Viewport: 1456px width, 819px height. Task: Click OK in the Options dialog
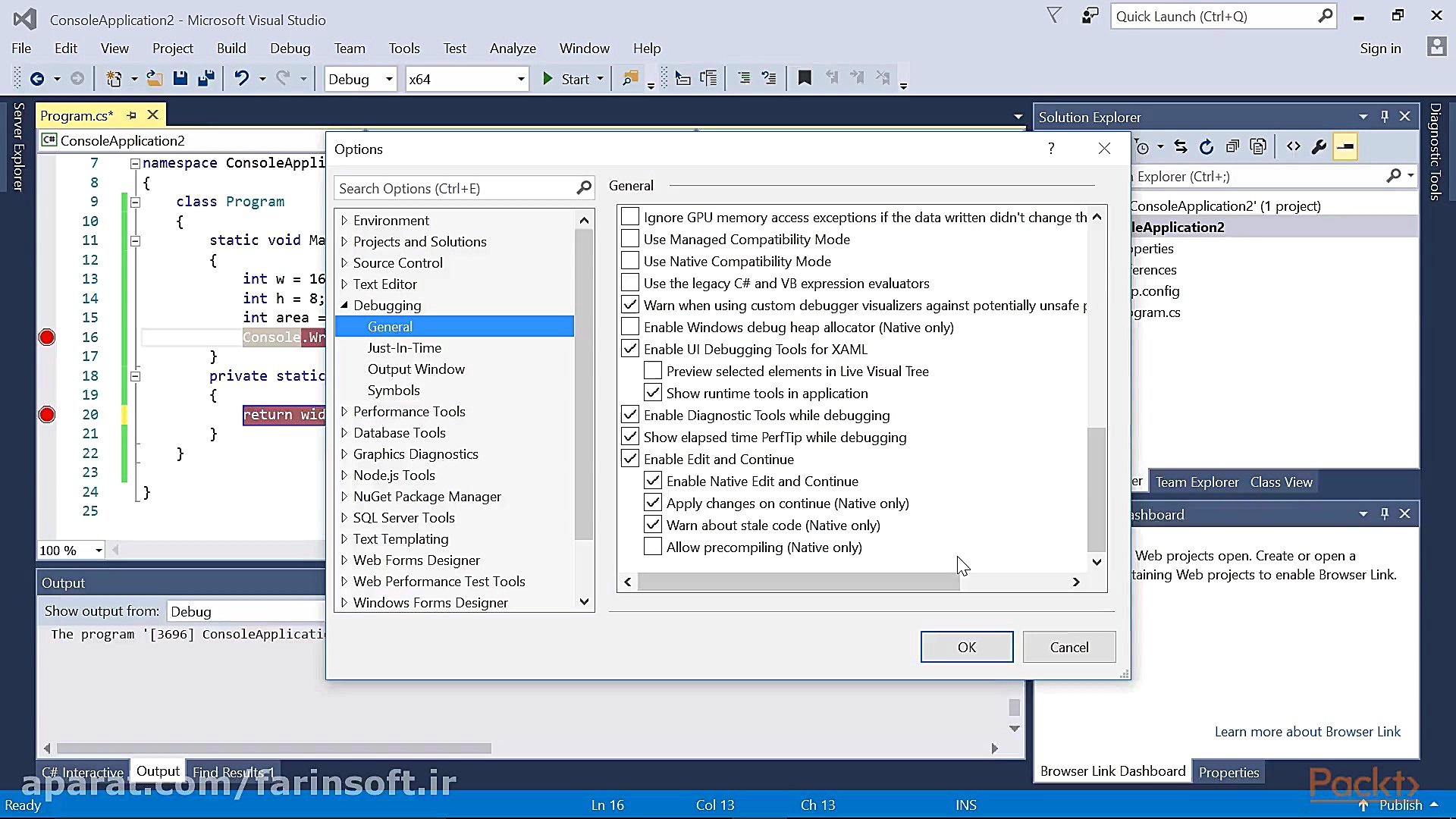coord(966,647)
